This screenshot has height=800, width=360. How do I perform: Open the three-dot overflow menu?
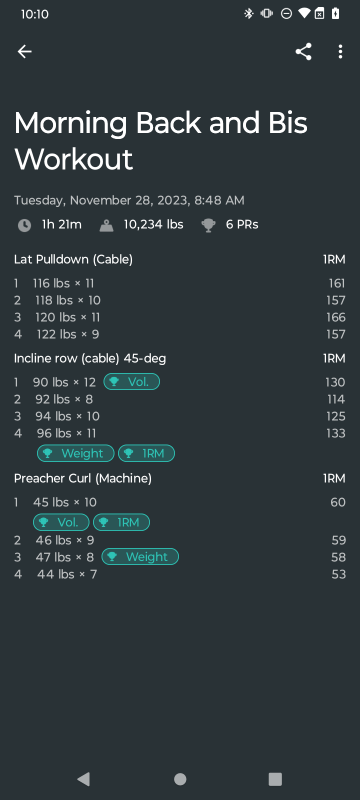[x=340, y=52]
